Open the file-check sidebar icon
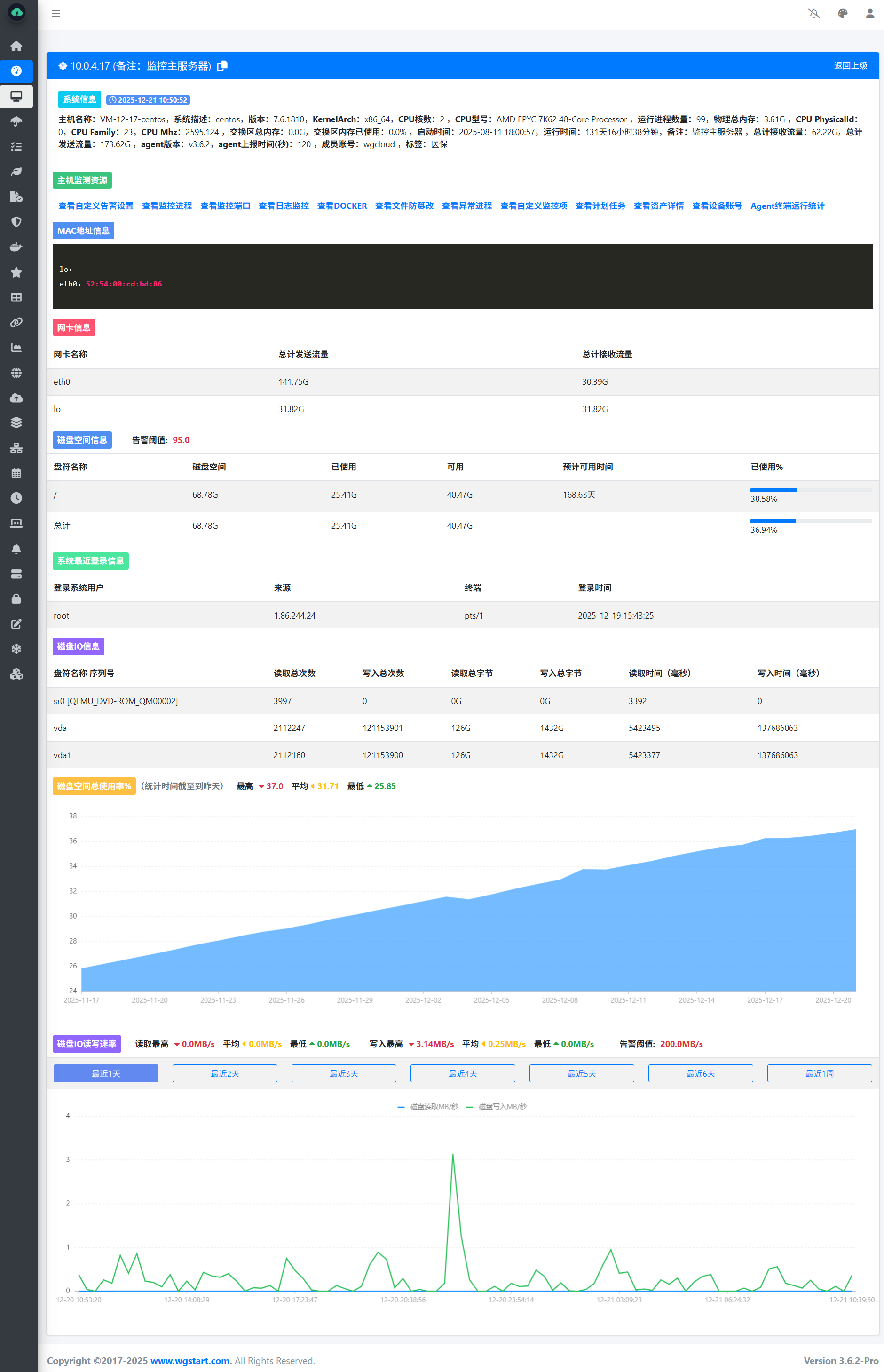The width and height of the screenshot is (884, 1372). coord(16,197)
